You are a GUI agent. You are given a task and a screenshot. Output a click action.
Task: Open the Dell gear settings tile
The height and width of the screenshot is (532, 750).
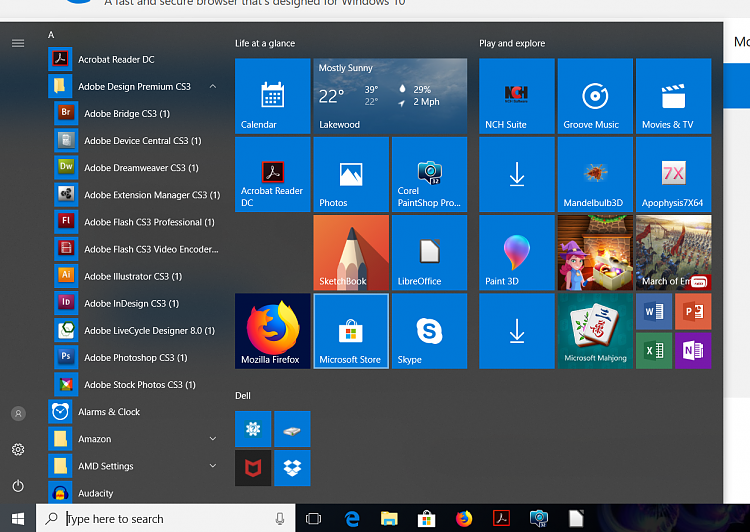253,429
